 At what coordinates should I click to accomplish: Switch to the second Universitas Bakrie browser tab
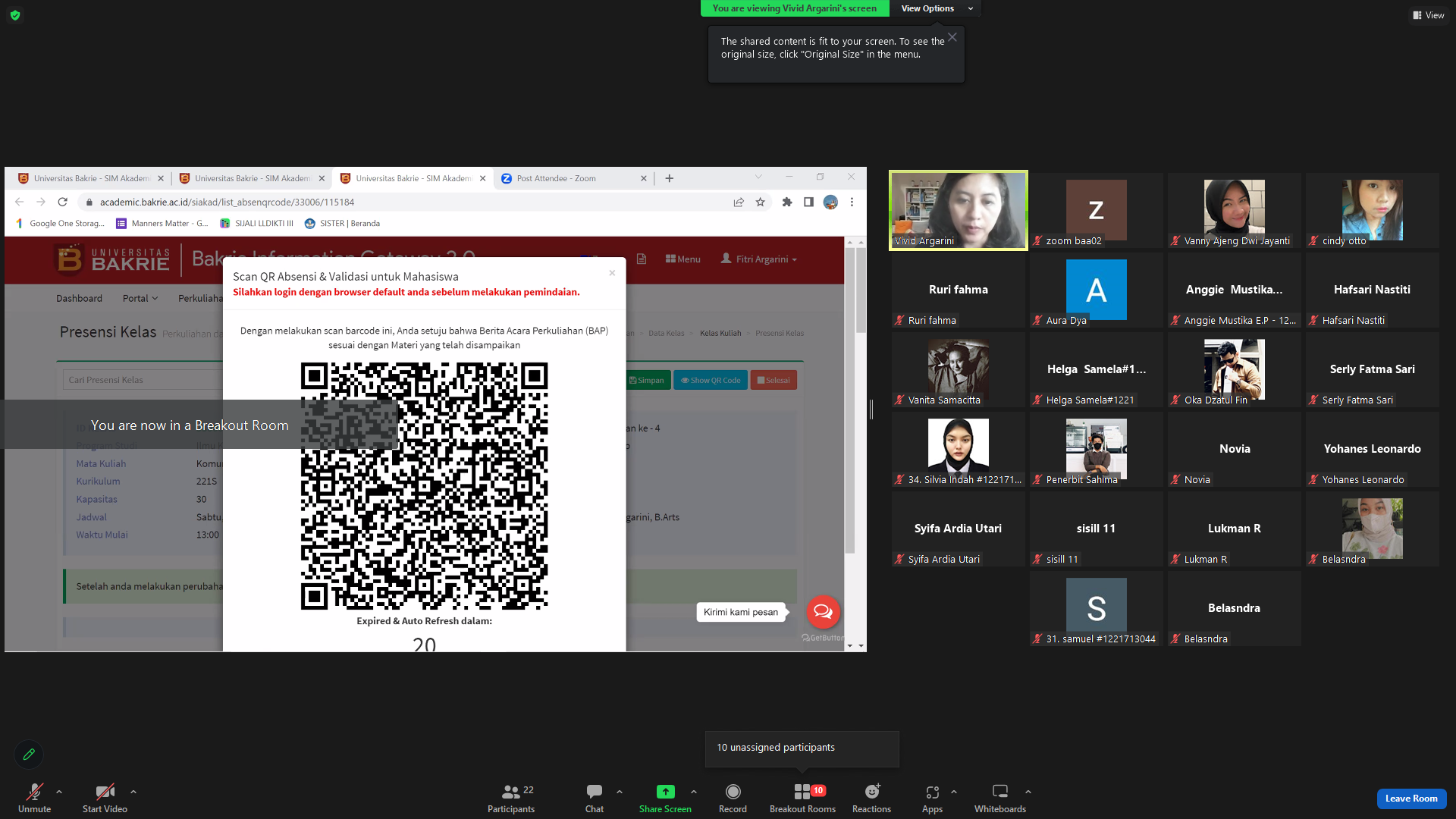click(x=252, y=178)
